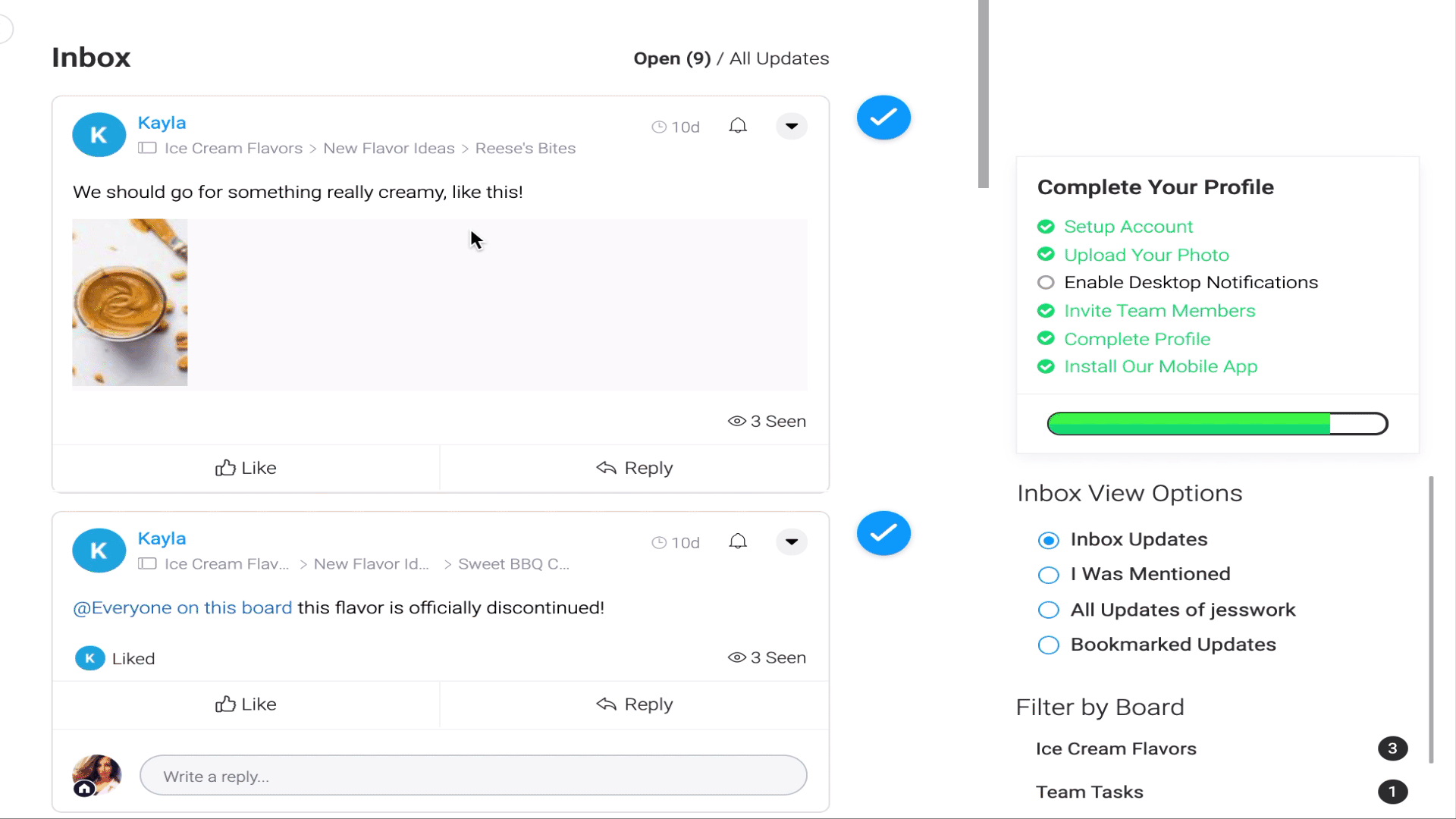Viewport: 1456px width, 819px height.
Task: Click the green profile completion progress bar
Action: (x=1217, y=423)
